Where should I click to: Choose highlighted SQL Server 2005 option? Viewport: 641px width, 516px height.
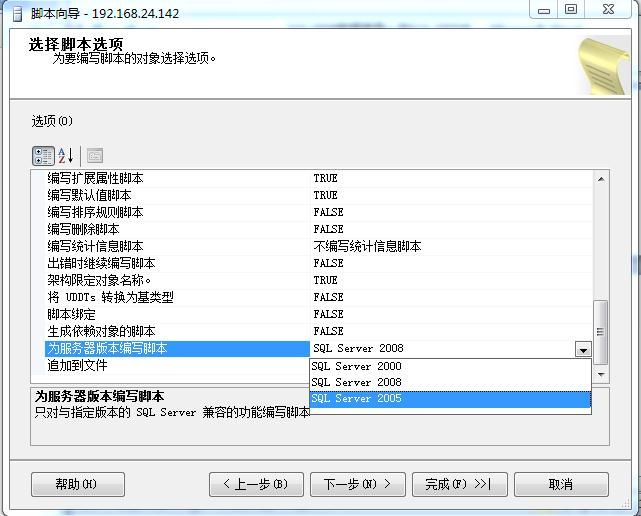(x=450, y=399)
